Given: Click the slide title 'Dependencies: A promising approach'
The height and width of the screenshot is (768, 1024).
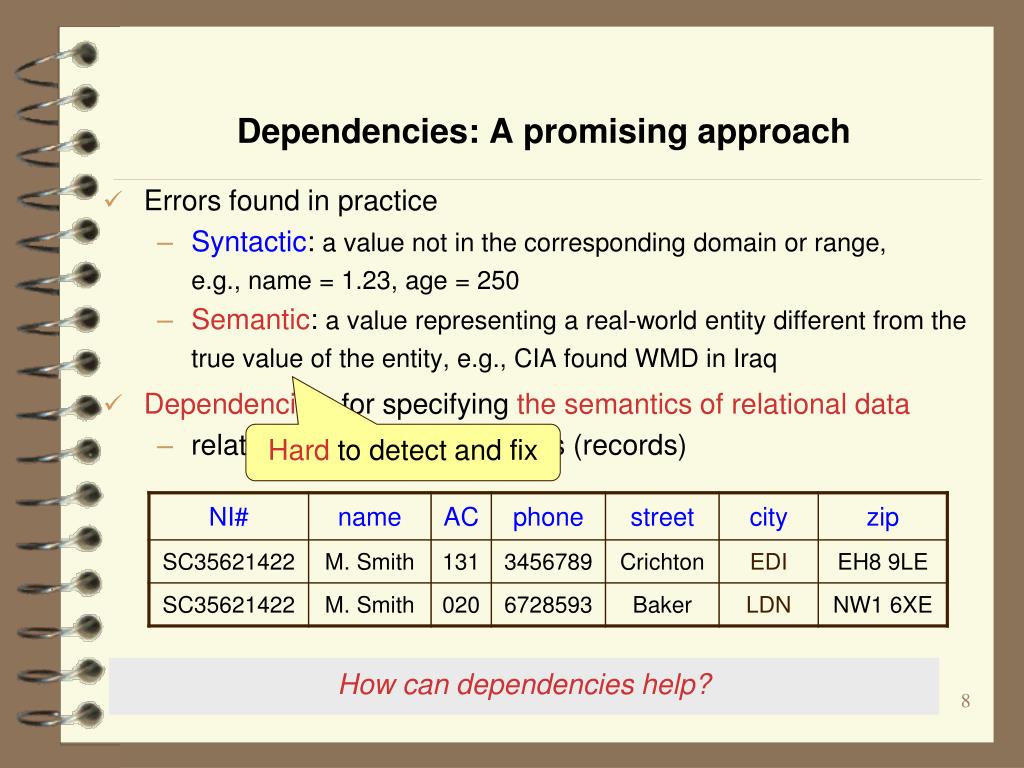Looking at the screenshot, I should [543, 133].
